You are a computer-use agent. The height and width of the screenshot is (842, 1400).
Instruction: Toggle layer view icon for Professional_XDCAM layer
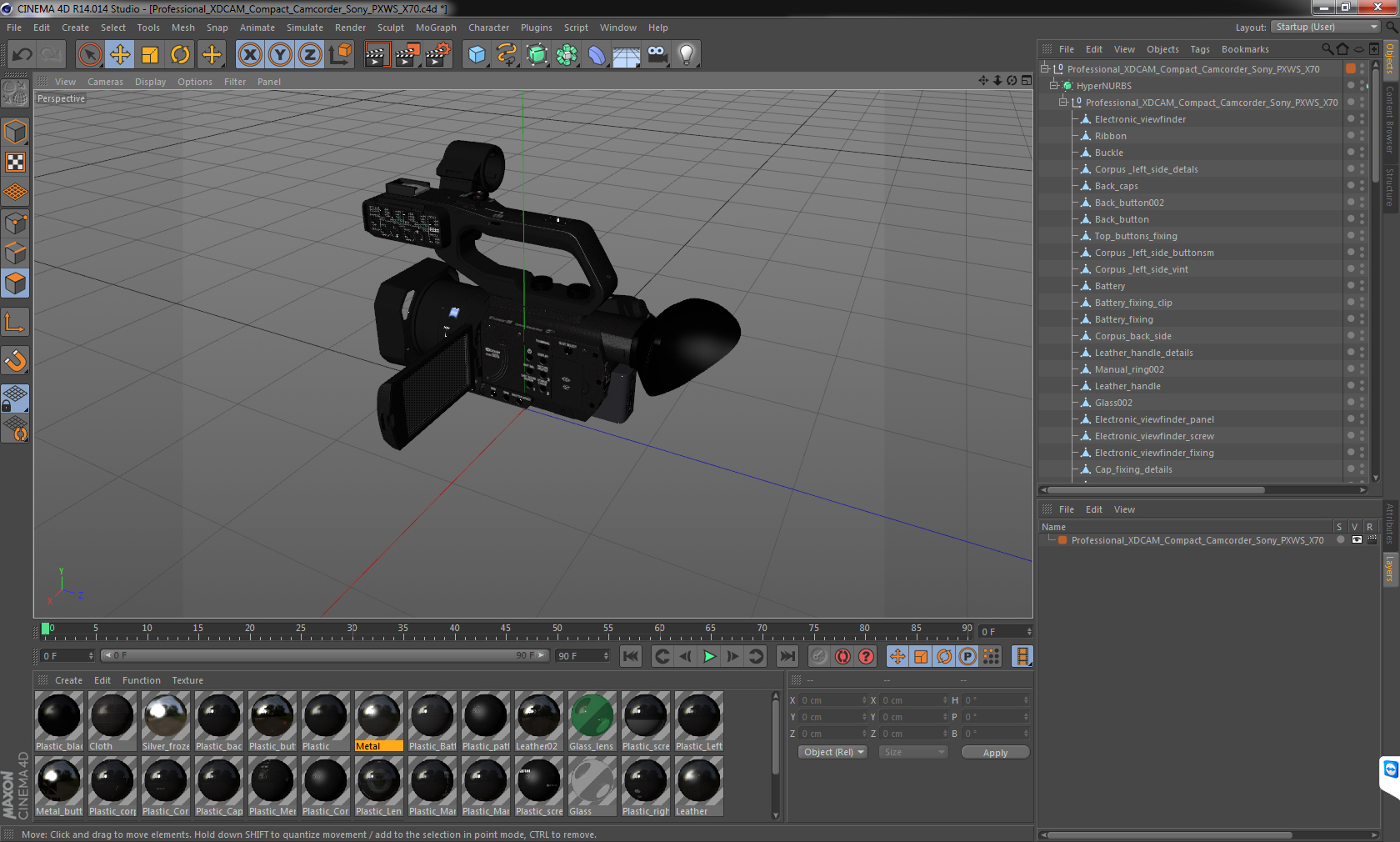[1357, 539]
